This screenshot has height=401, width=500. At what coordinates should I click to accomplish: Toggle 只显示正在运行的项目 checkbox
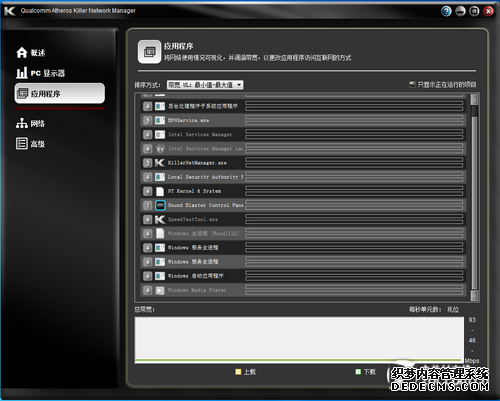[x=412, y=84]
